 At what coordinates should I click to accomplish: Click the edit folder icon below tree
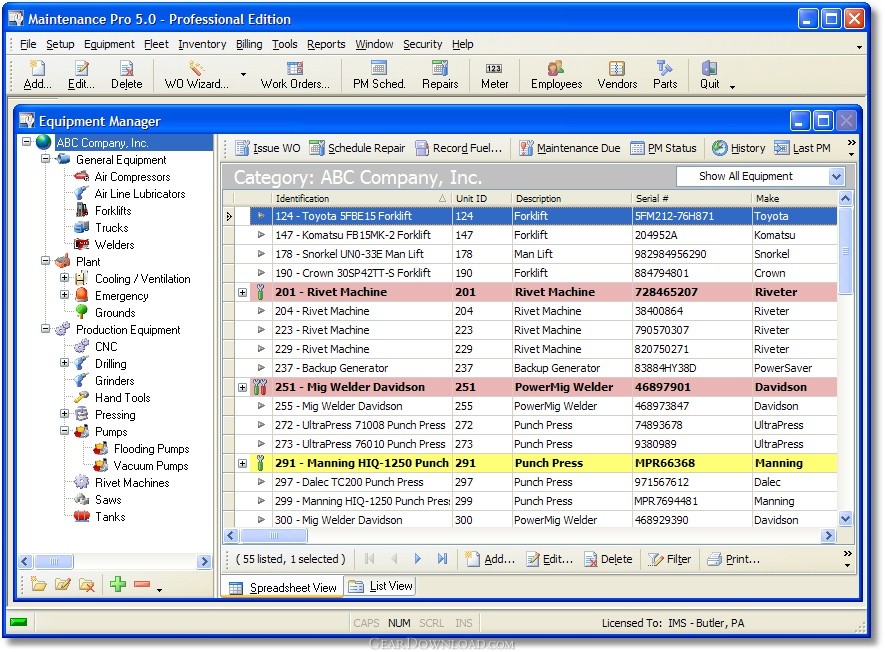[x=63, y=584]
